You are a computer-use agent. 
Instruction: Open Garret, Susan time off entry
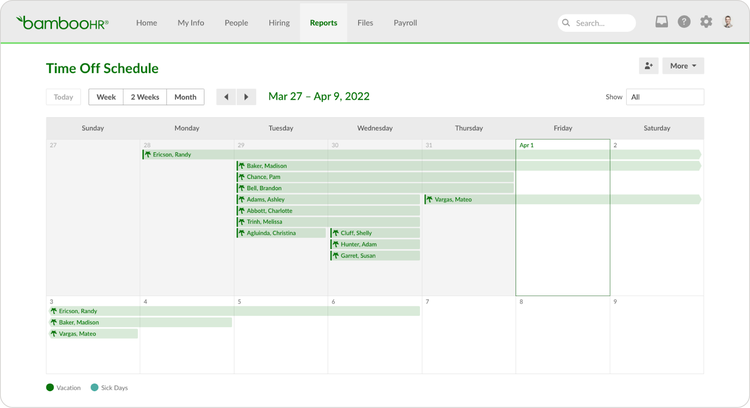pos(375,255)
